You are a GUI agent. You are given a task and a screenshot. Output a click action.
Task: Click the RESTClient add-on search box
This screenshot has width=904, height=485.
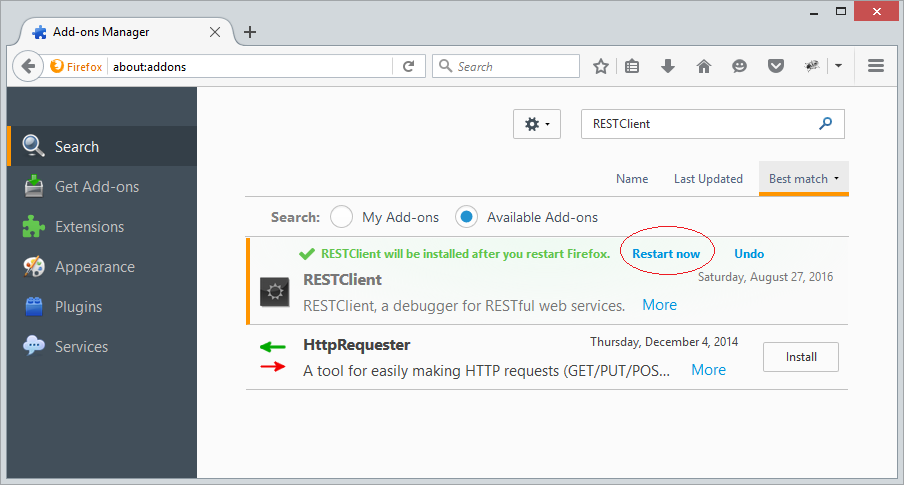[x=713, y=124]
